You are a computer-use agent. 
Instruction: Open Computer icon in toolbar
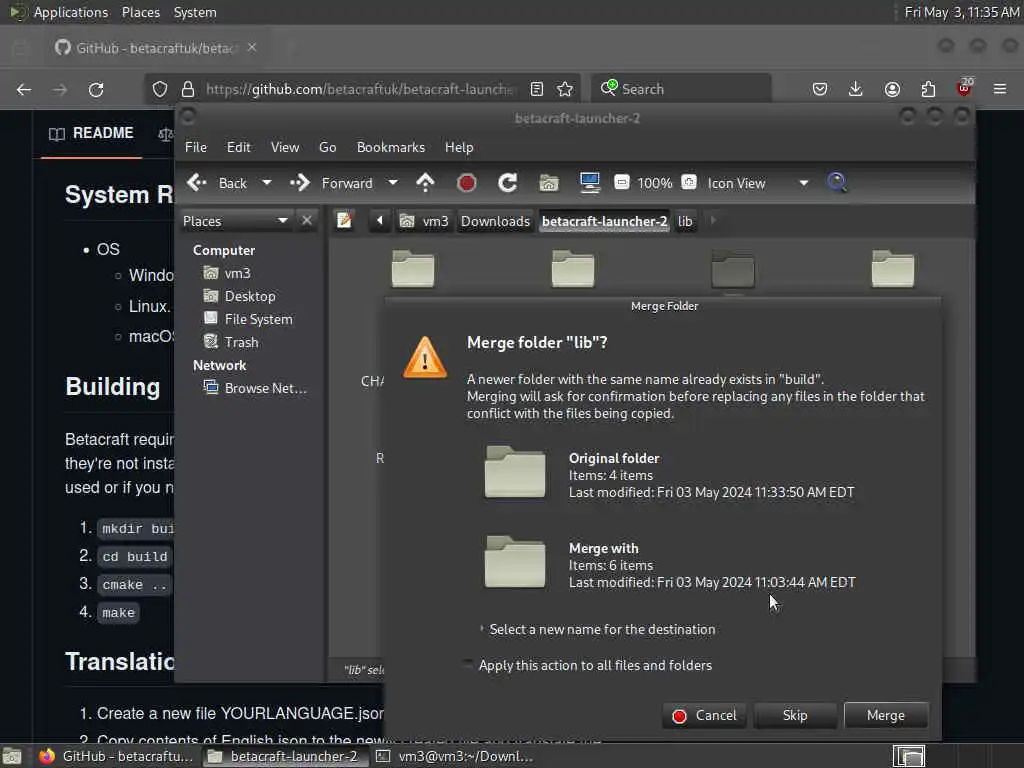[x=590, y=183]
